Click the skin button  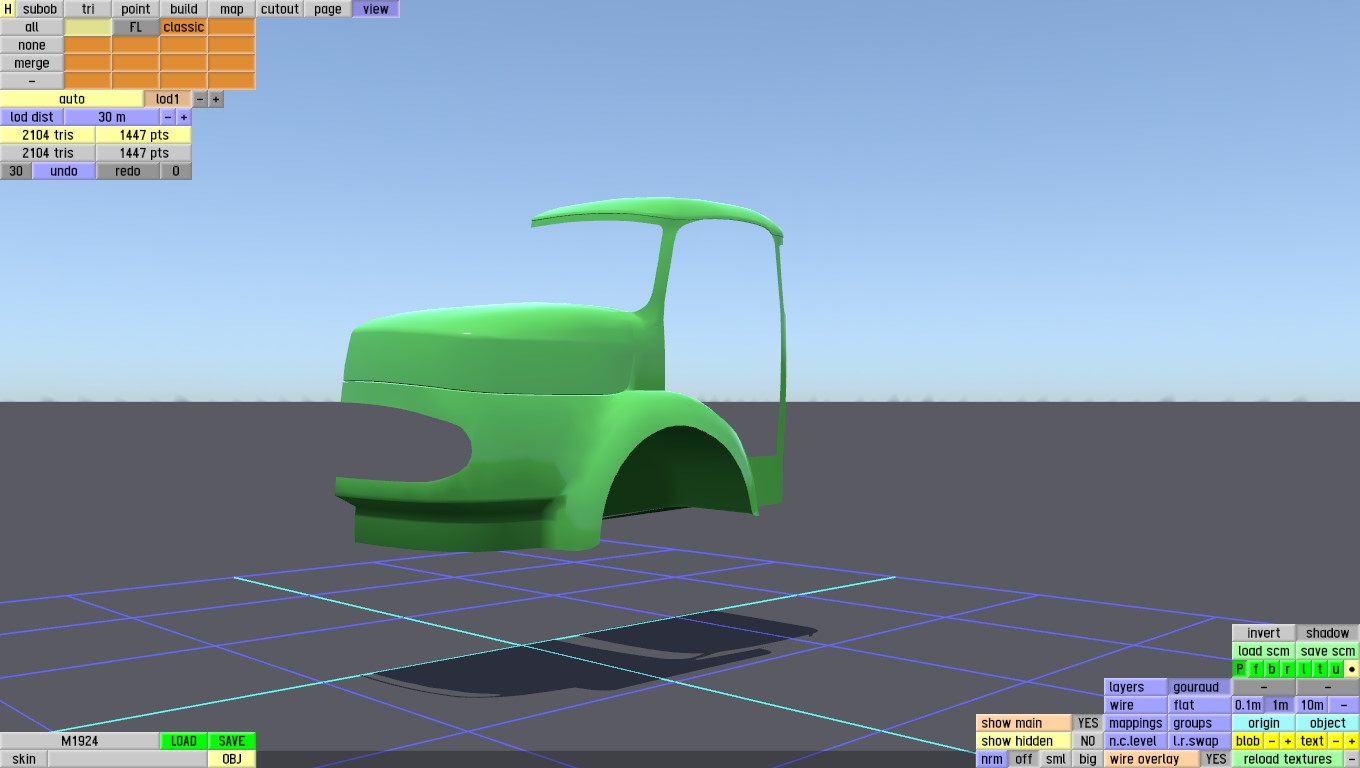click(x=24, y=759)
